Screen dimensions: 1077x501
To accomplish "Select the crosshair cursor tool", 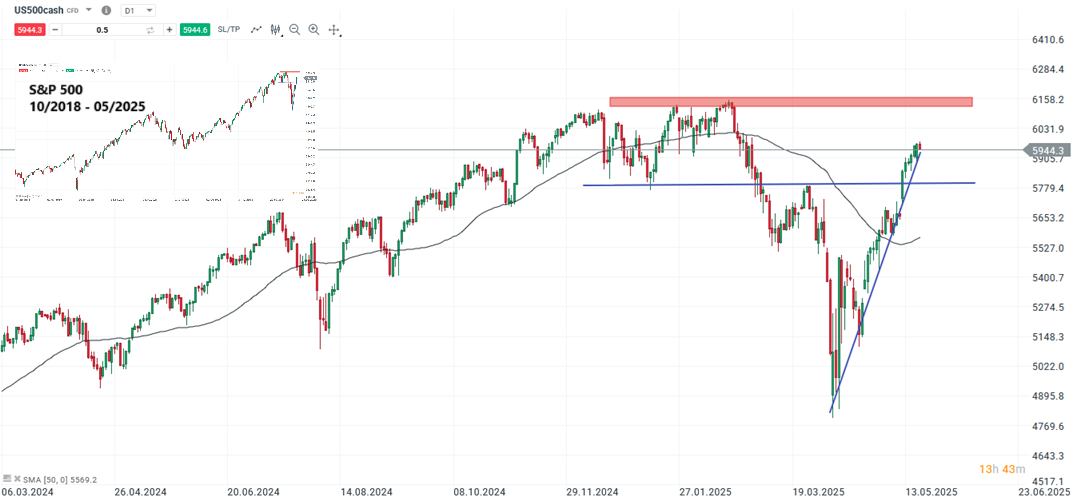I will pyautogui.click(x=334, y=30).
